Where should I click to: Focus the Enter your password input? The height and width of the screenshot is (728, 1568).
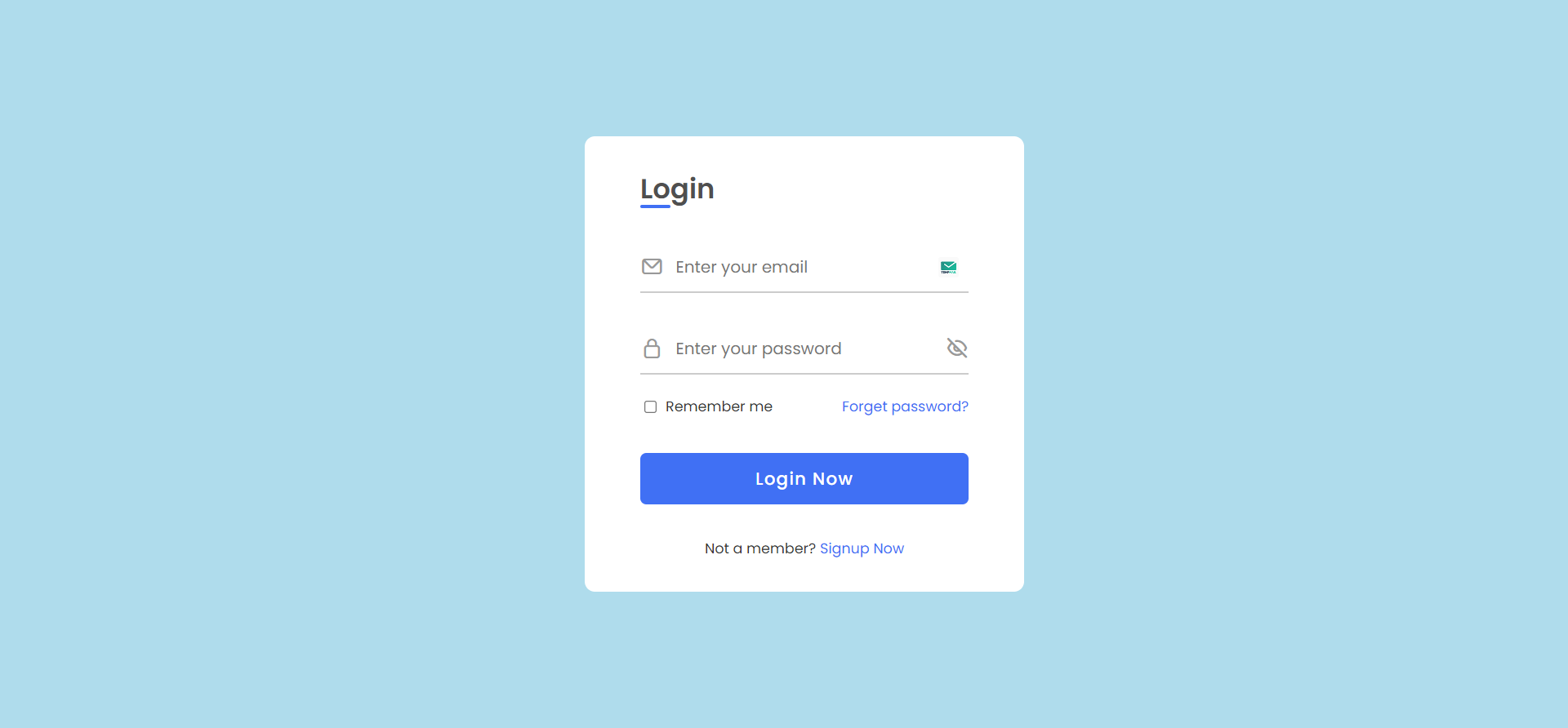804,348
